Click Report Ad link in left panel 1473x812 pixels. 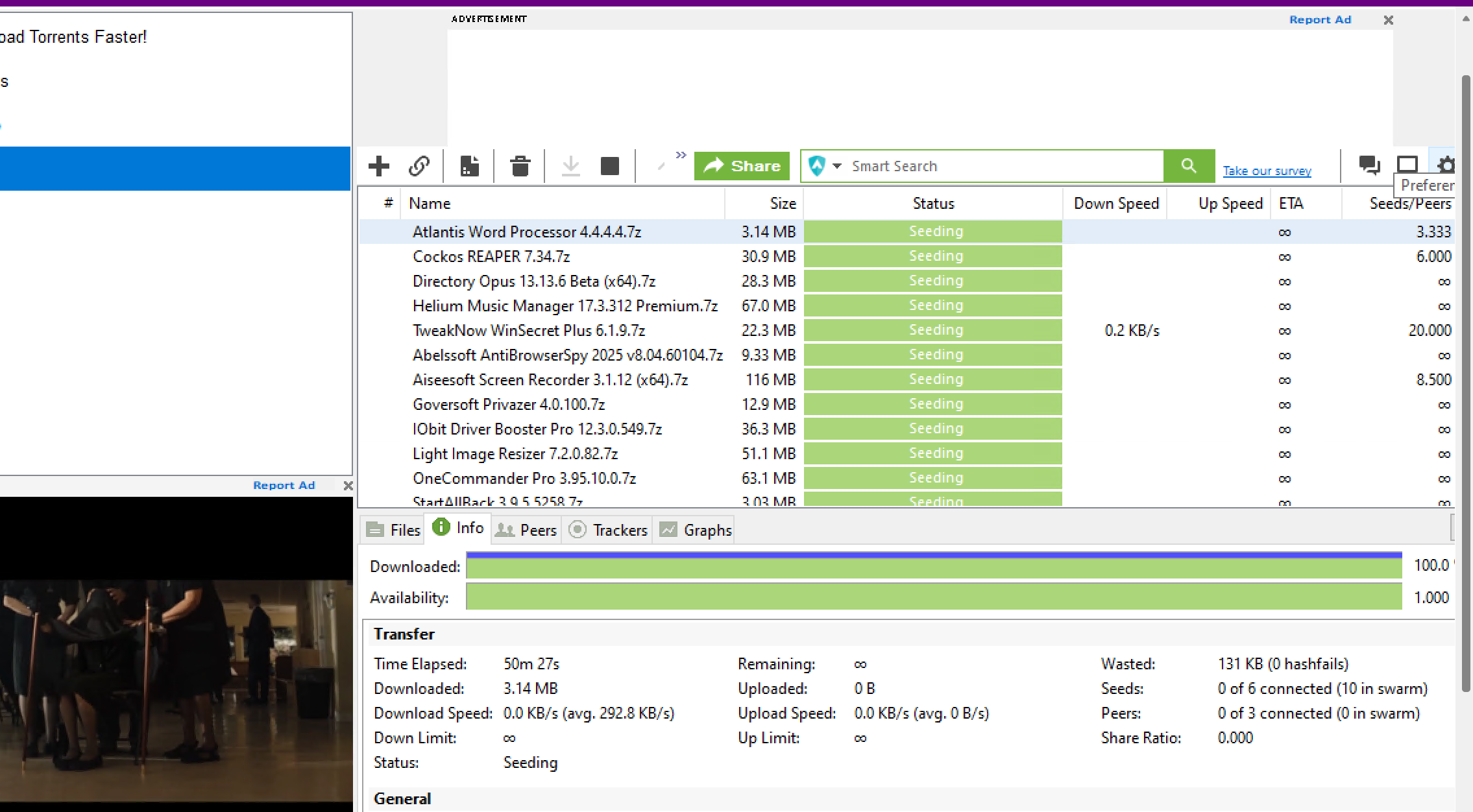pyautogui.click(x=284, y=485)
